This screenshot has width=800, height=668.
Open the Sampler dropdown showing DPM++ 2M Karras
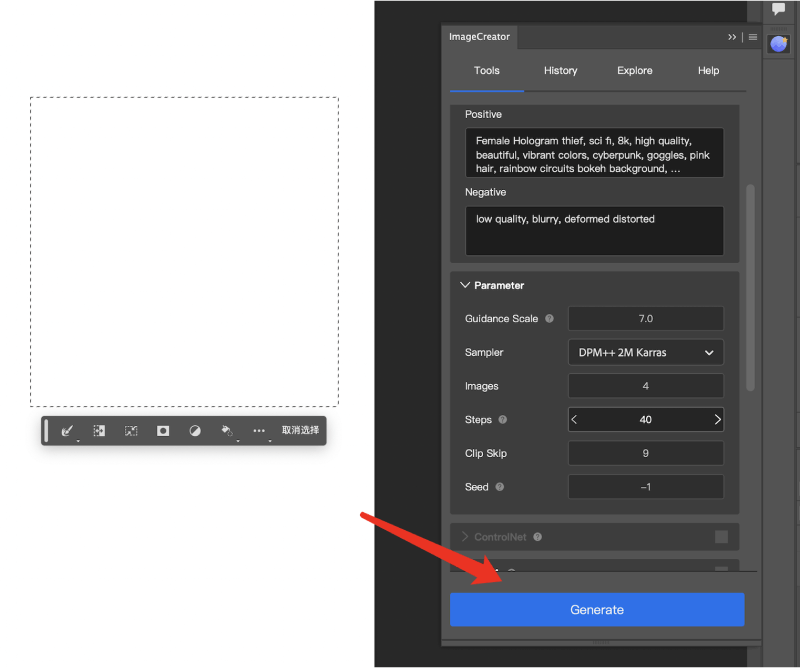(x=644, y=352)
